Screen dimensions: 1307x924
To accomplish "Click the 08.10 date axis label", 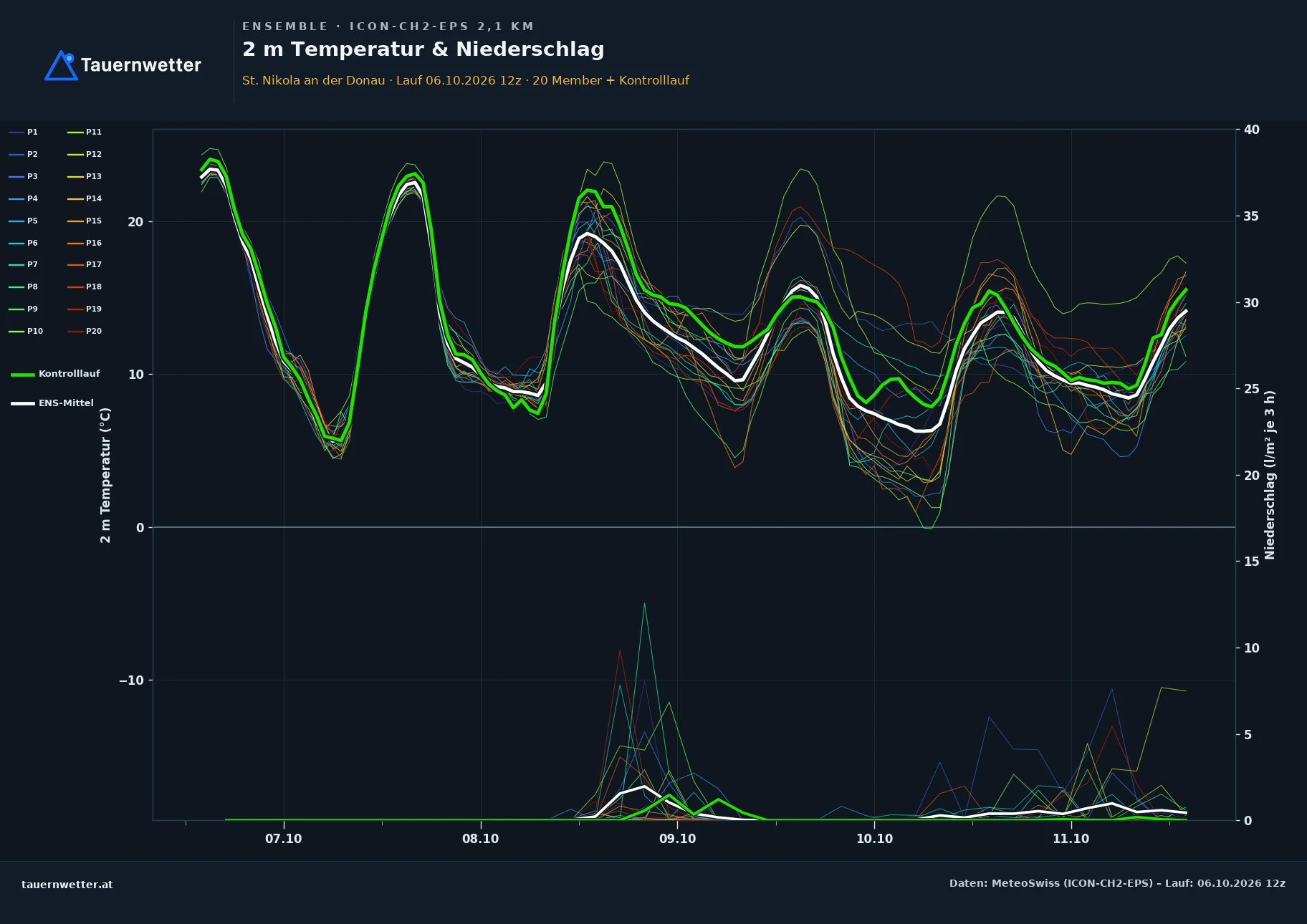I will (x=480, y=839).
